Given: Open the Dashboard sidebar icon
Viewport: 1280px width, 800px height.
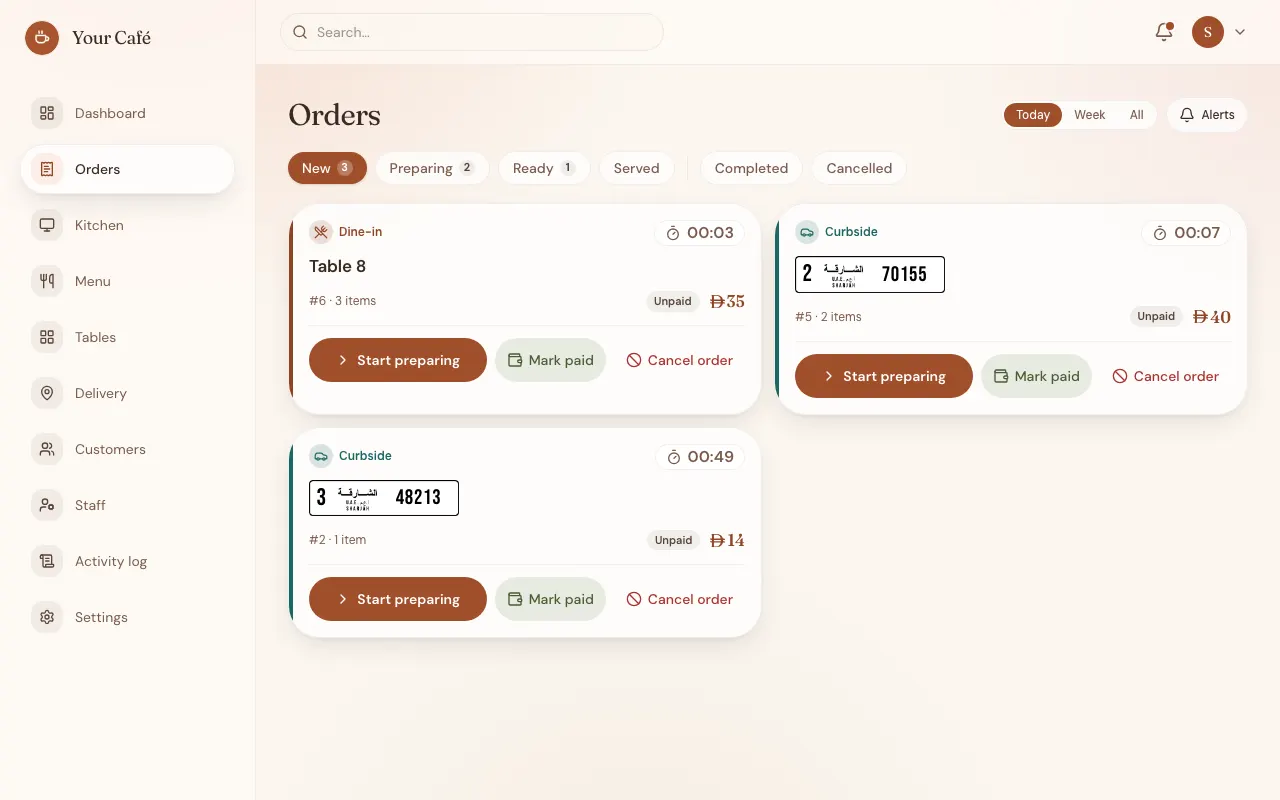Looking at the screenshot, I should (47, 113).
